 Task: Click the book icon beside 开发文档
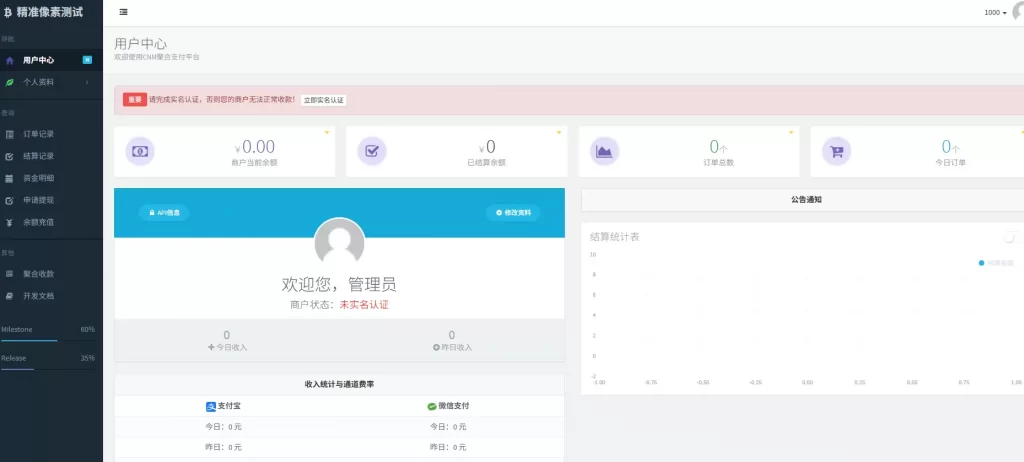[9, 296]
